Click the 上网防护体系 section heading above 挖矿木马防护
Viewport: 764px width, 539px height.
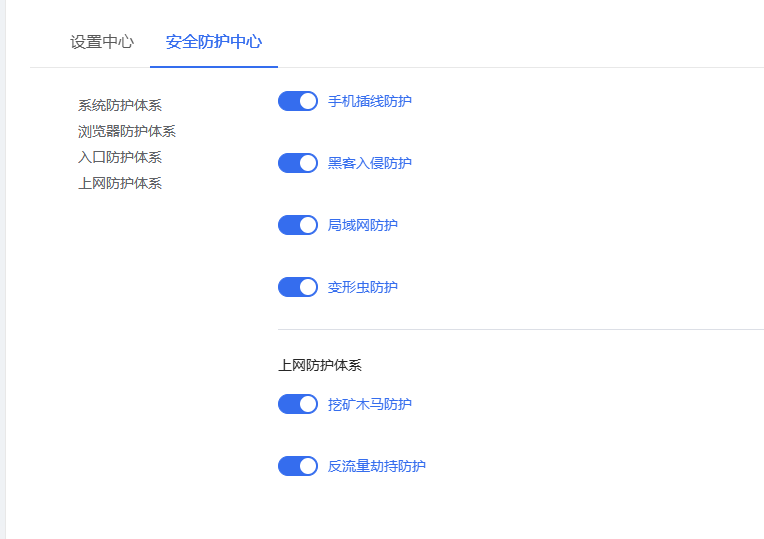pyautogui.click(x=320, y=366)
